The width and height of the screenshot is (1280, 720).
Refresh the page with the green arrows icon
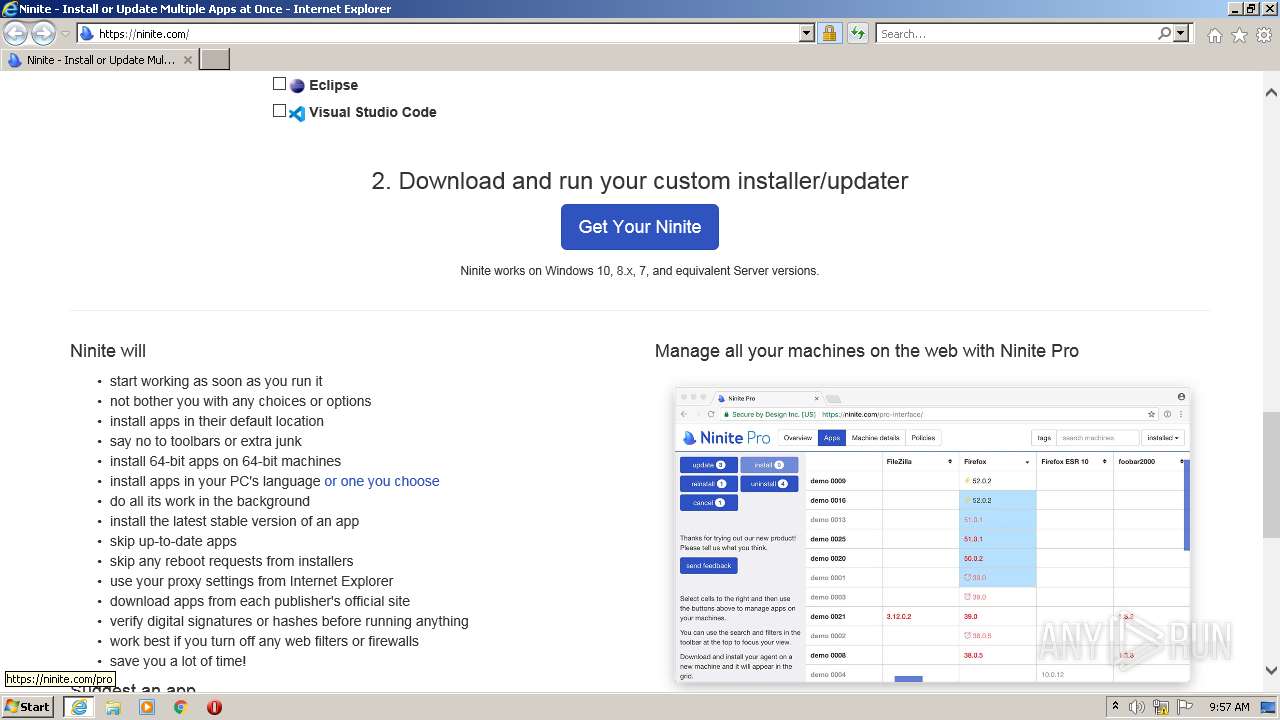pos(857,33)
